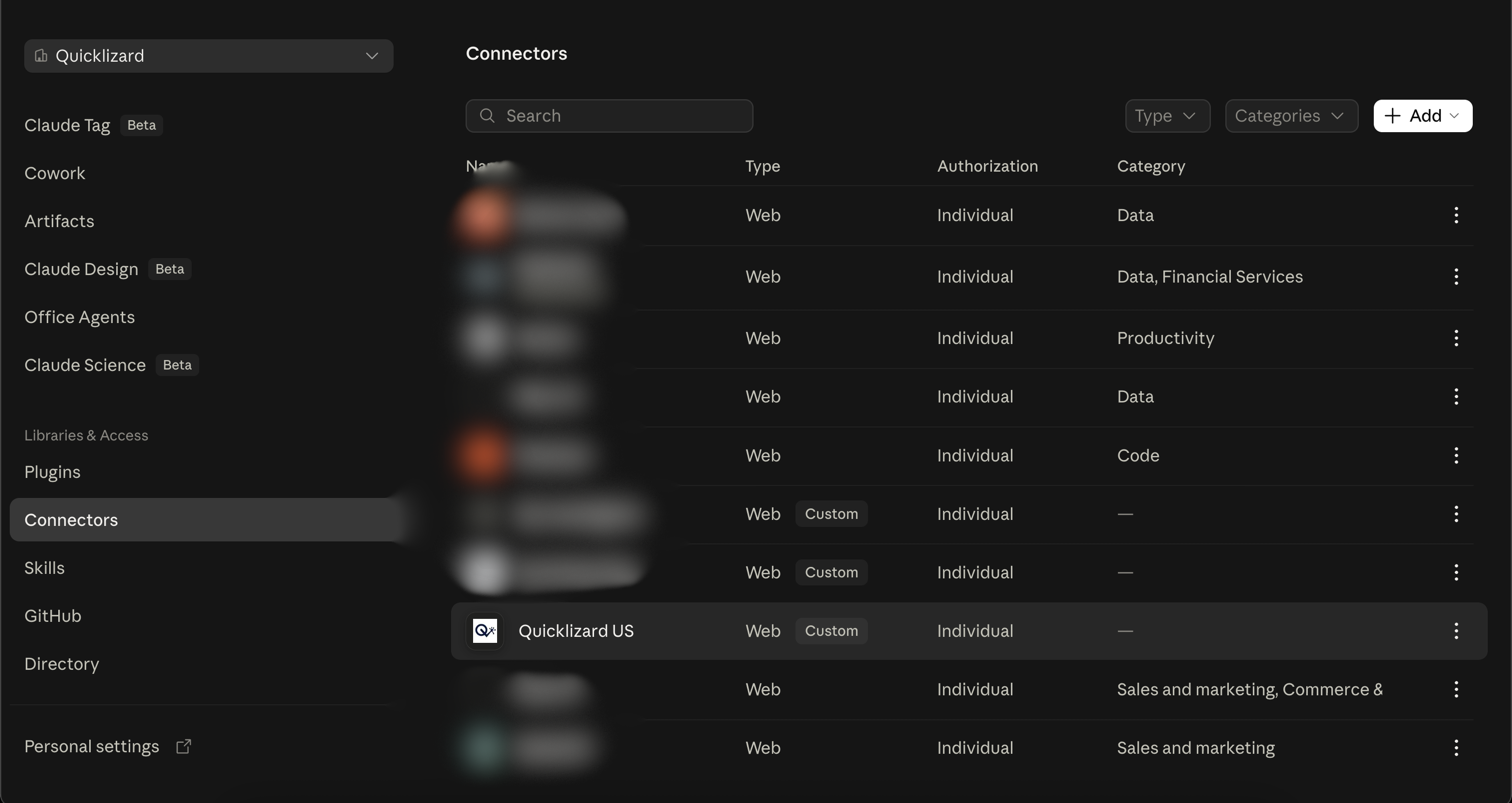Viewport: 1512px width, 803px height.
Task: Click the Custom badge in Quicklizard US row
Action: (831, 631)
